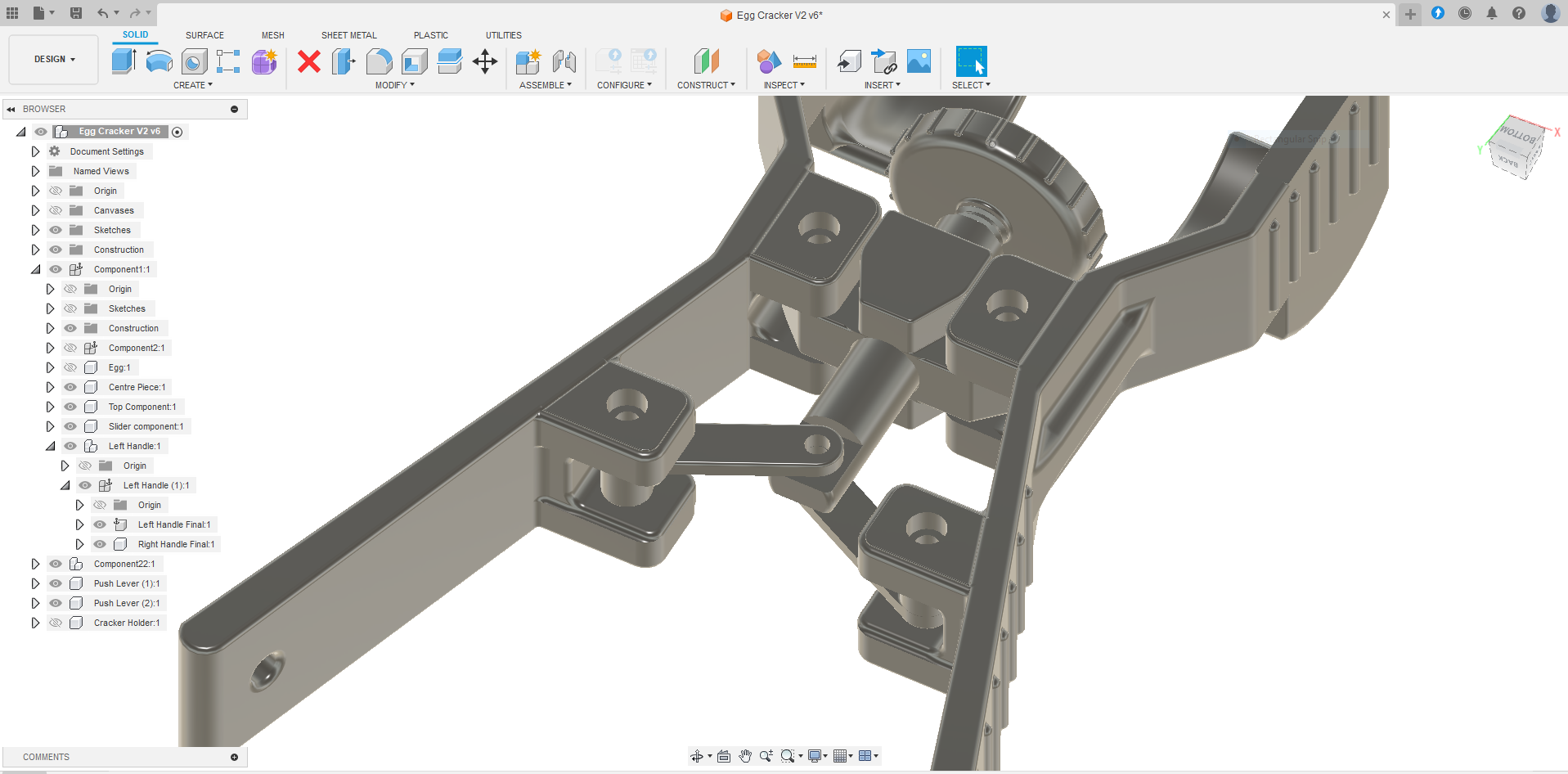Click the Zoom tool icon

(x=766, y=756)
